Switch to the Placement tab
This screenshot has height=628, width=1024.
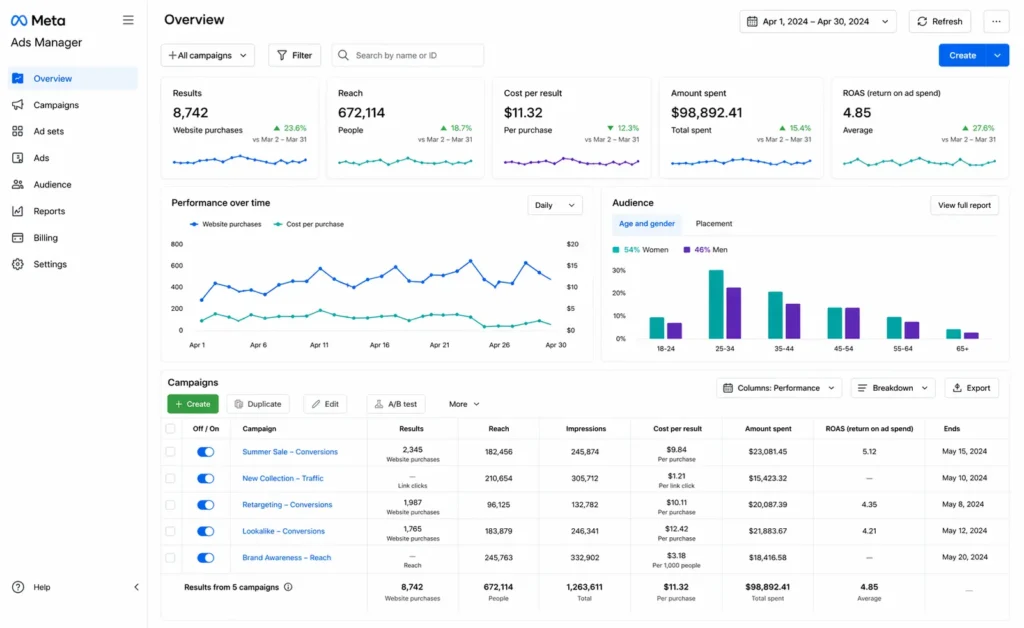[713, 224]
